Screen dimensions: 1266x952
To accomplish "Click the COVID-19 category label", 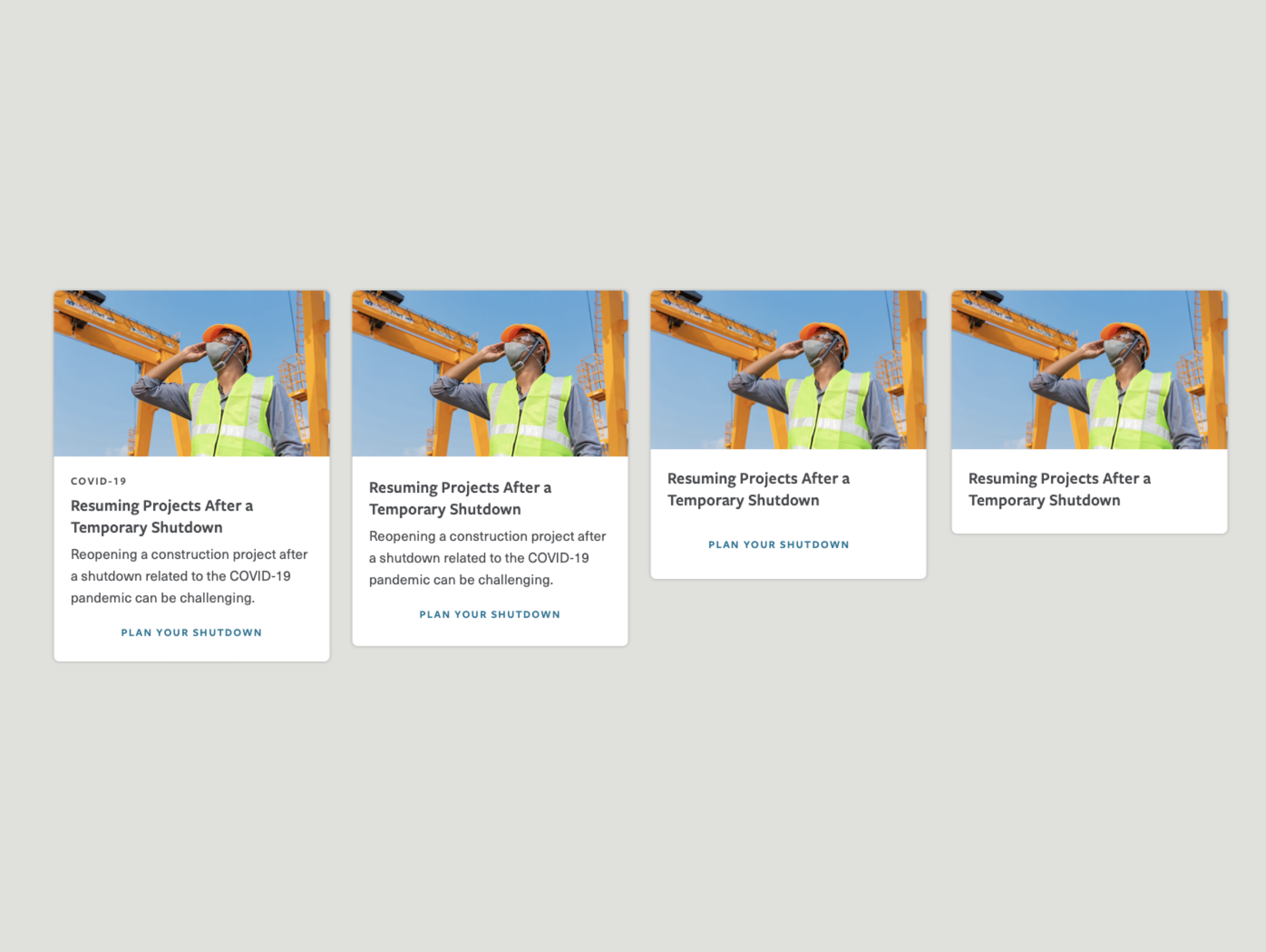I will tap(98, 481).
